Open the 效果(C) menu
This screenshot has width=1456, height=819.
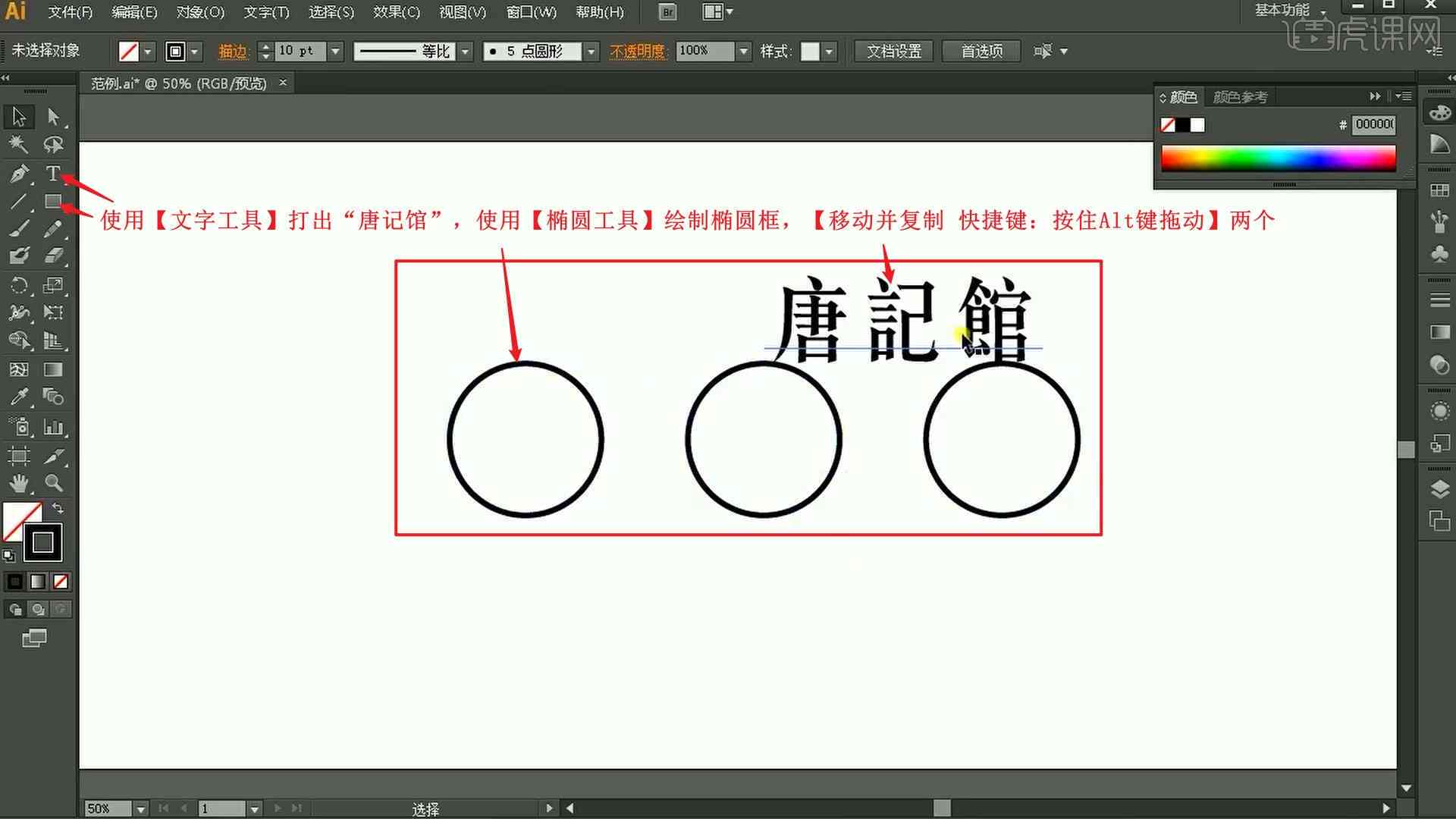[x=397, y=12]
